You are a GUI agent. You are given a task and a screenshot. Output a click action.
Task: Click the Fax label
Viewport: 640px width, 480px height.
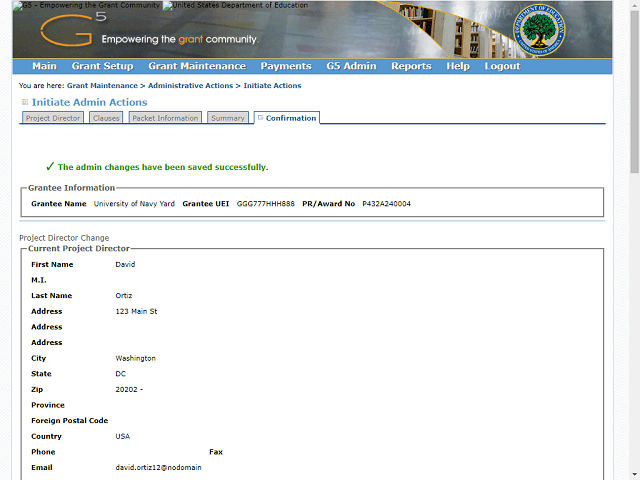[x=216, y=452]
